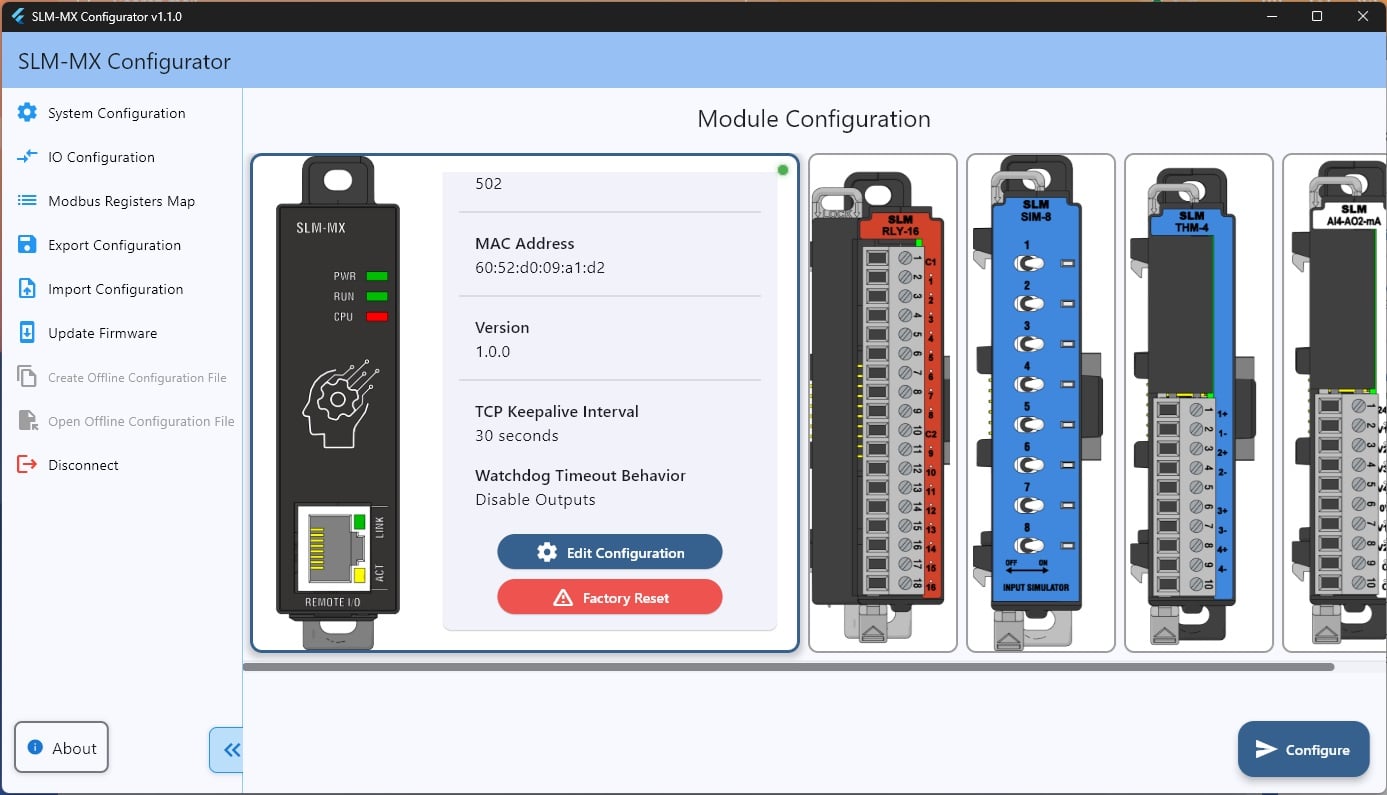Image resolution: width=1387 pixels, height=795 pixels.
Task: Minimize the configurator window
Action: click(x=1271, y=16)
